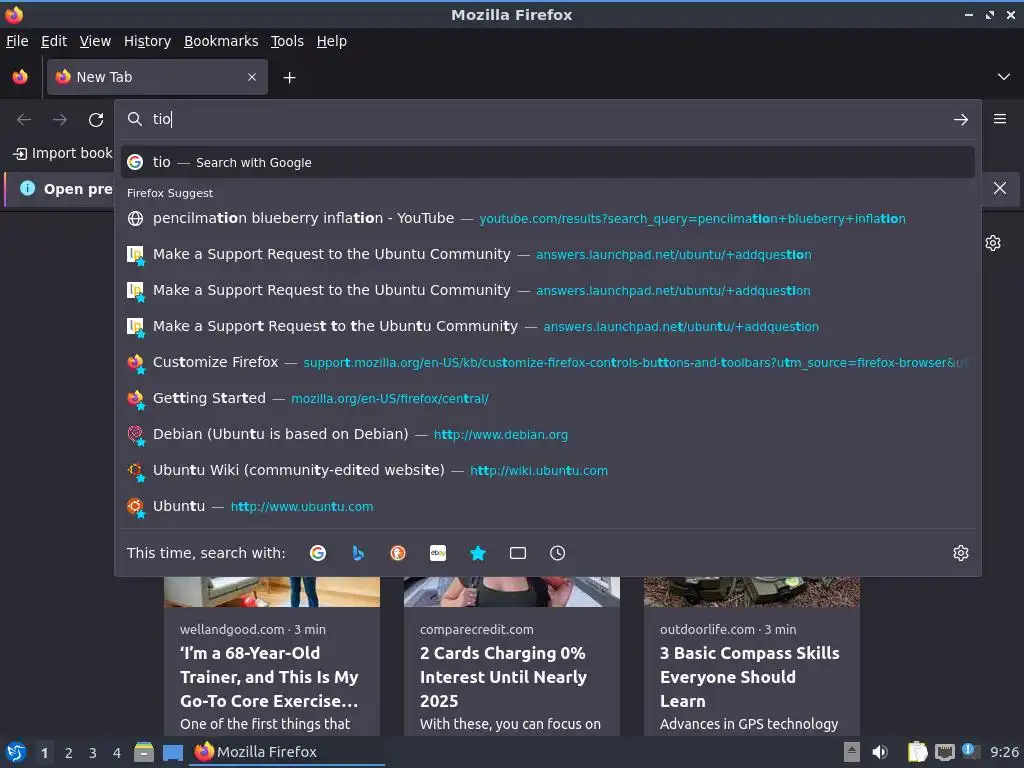
Task: Click the Mozilla Firefox taskbar button
Action: click(287, 752)
